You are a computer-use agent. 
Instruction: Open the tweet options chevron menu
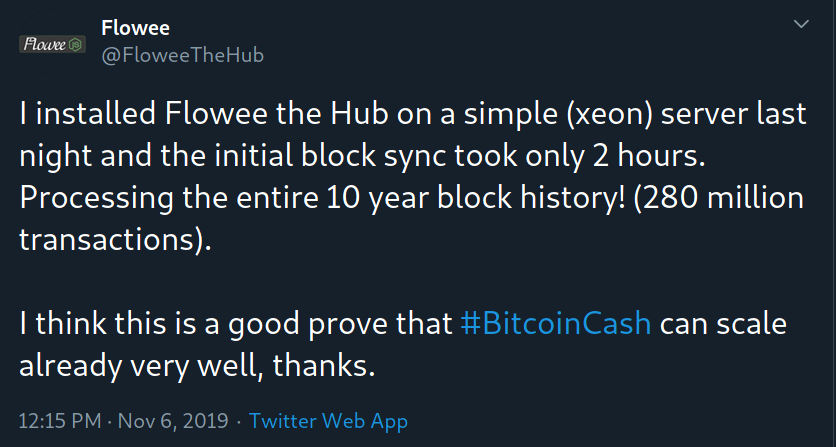(x=801, y=24)
